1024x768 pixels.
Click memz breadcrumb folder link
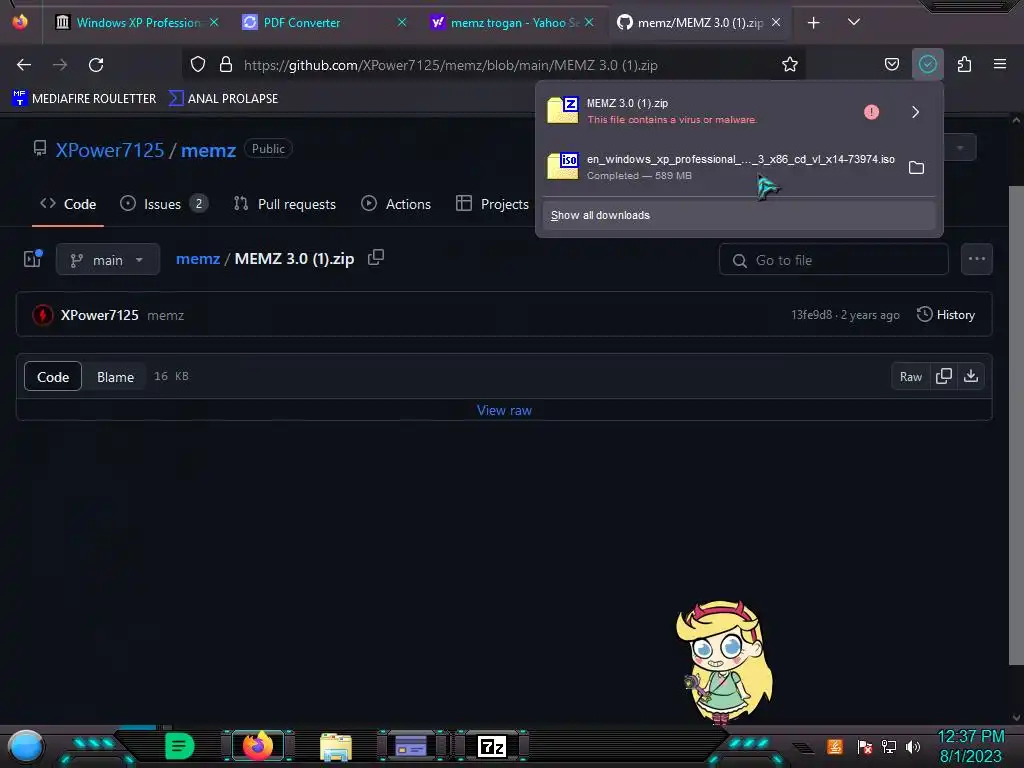[x=198, y=259]
